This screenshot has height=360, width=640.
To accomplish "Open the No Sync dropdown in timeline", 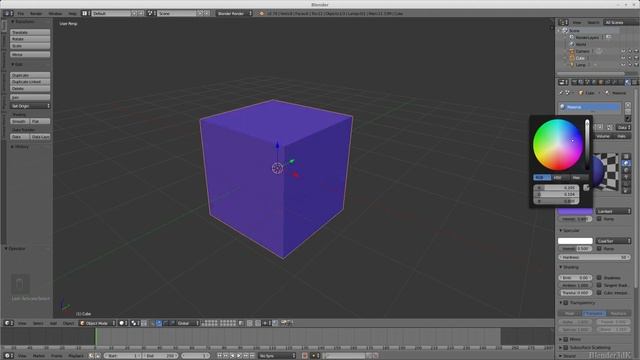I will pos(277,356).
